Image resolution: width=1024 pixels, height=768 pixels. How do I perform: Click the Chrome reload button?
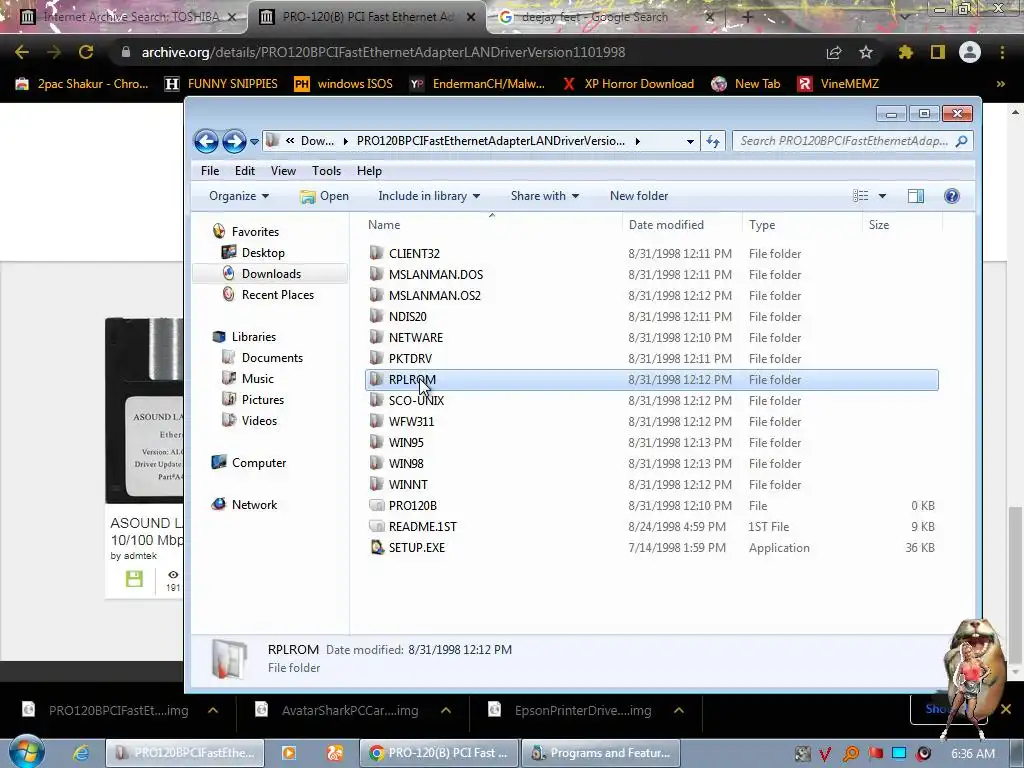tap(86, 52)
